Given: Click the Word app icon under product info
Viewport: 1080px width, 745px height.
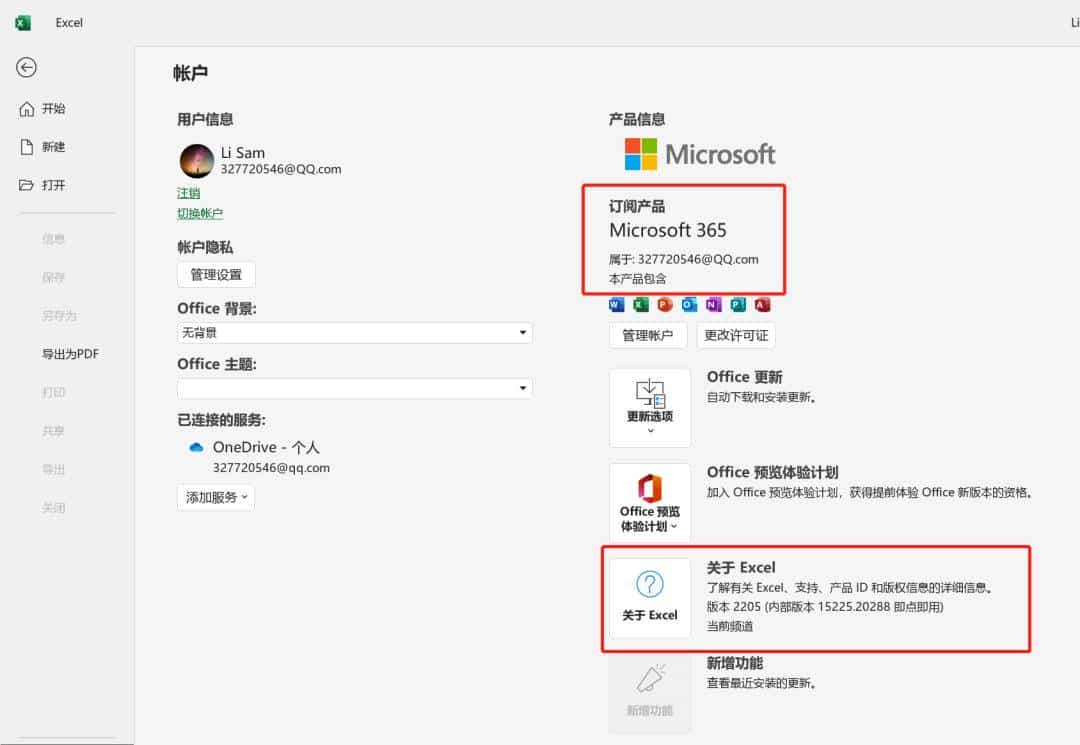Looking at the screenshot, I should click(x=616, y=304).
